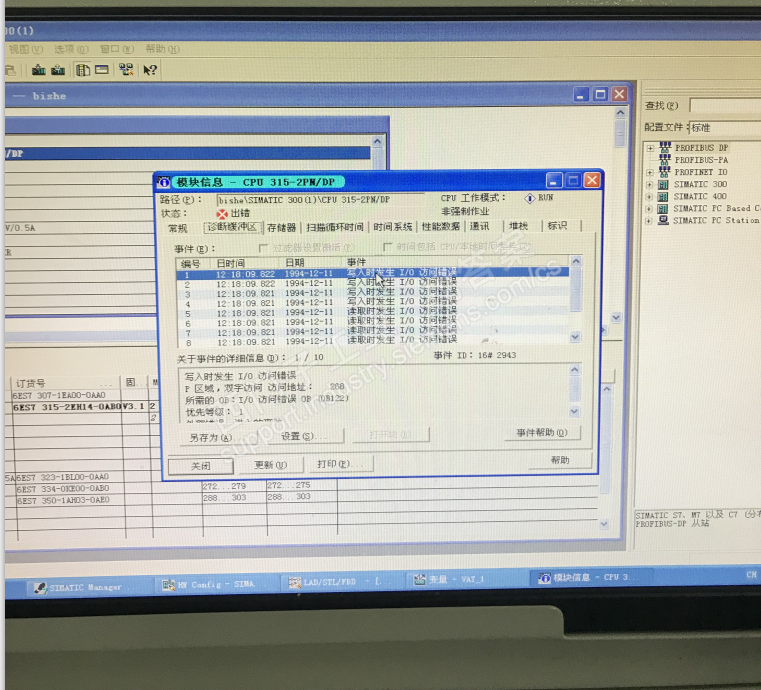Toggle the hardware catalog toolbar icon
Image resolution: width=761 pixels, height=690 pixels.
coord(83,70)
